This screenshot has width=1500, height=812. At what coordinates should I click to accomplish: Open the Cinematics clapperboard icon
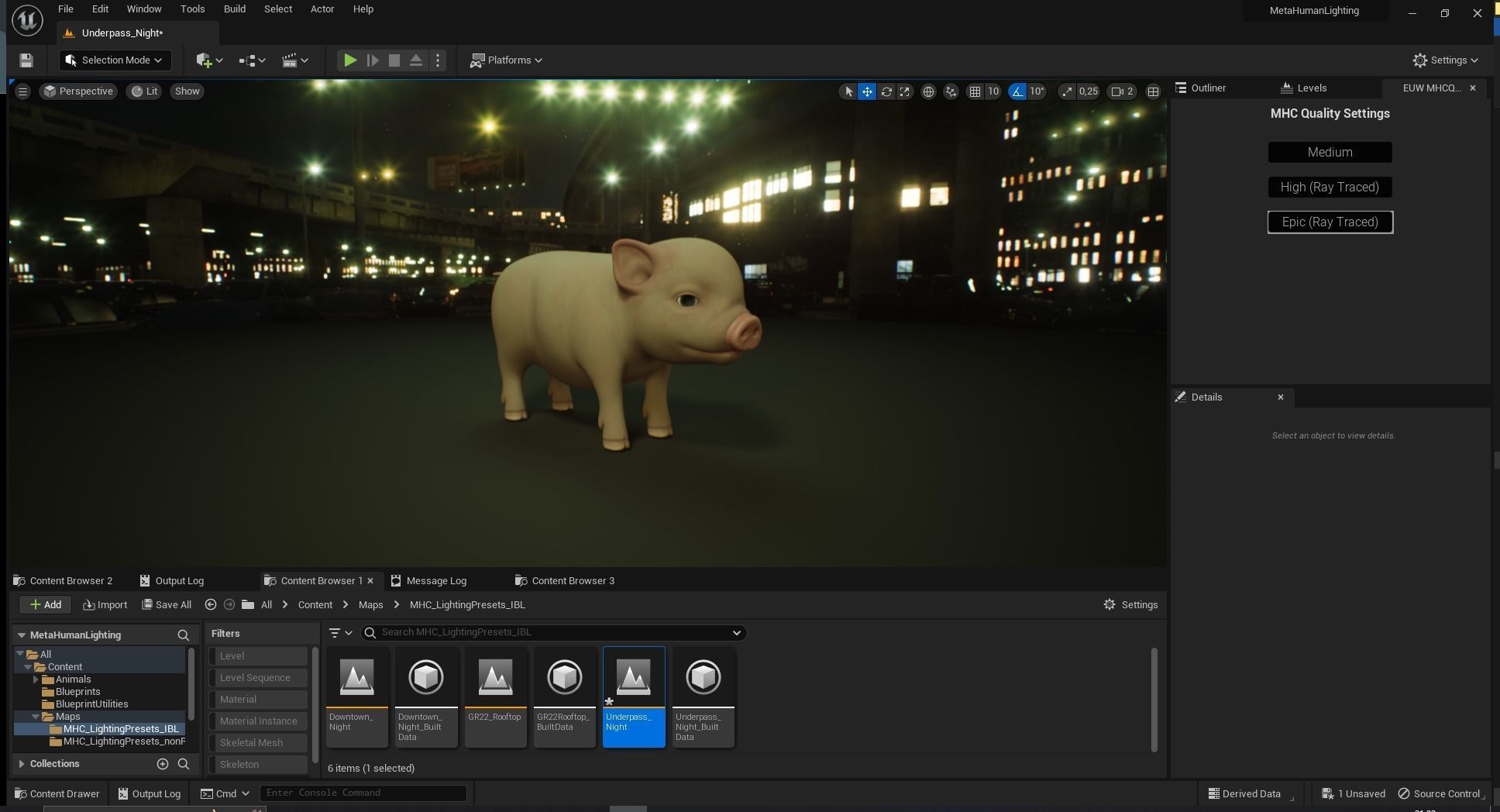point(294,60)
